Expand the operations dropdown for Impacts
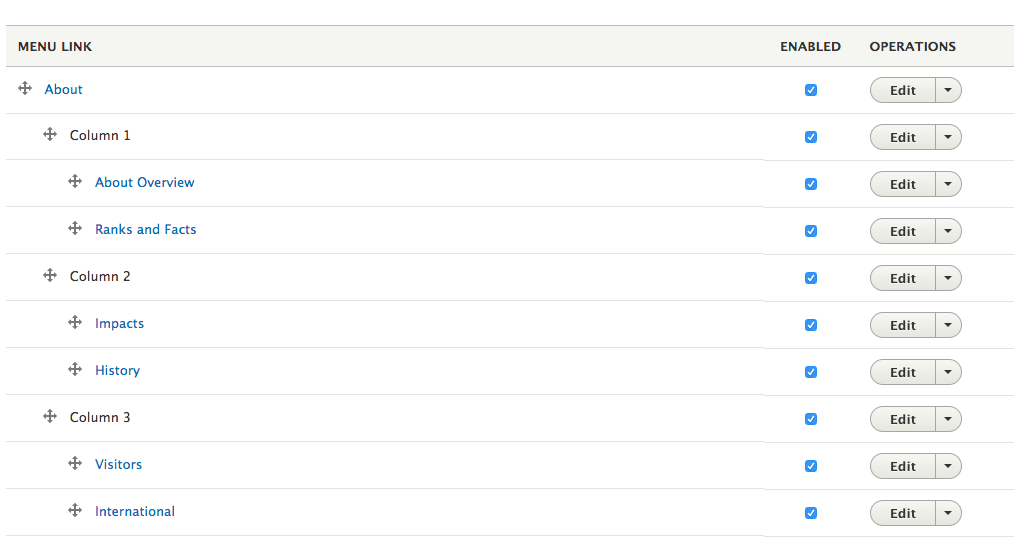1014x538 pixels. (948, 325)
